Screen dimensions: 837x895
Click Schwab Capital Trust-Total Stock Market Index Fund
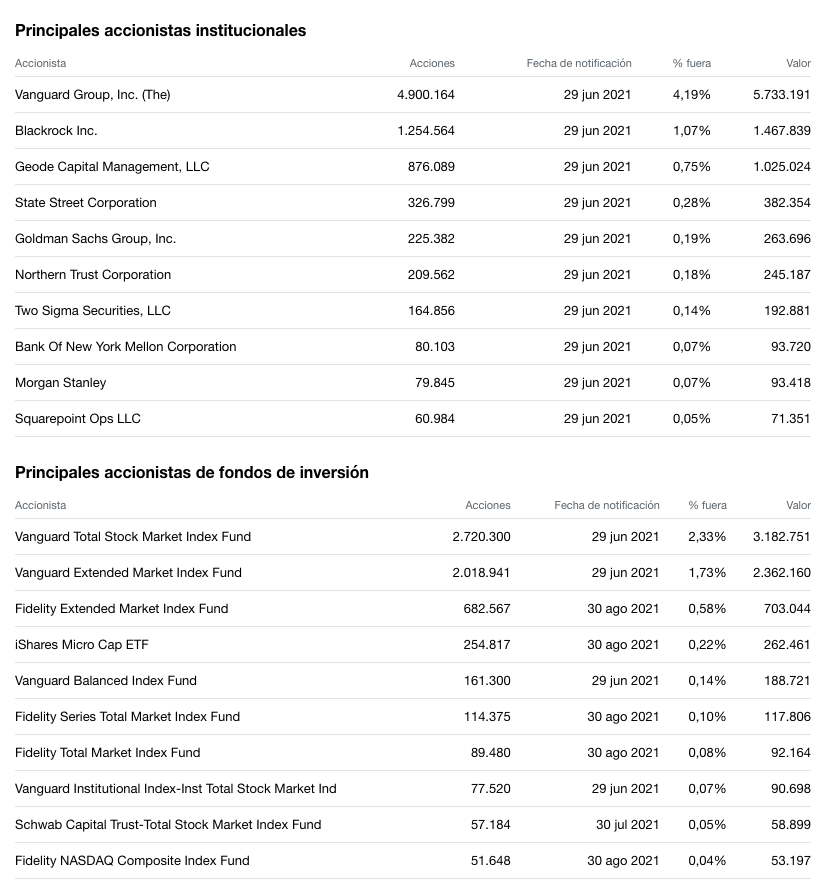point(168,824)
